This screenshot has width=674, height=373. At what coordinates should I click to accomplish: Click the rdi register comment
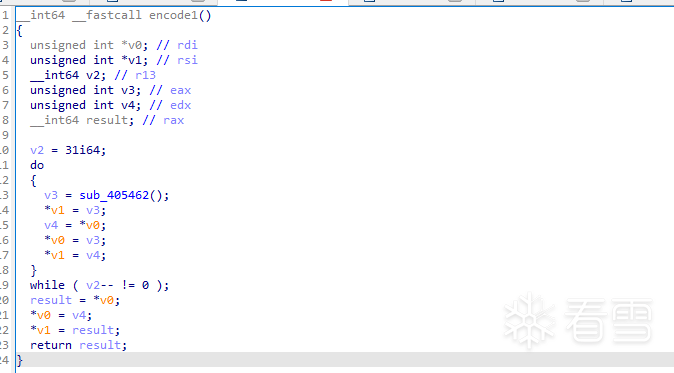tap(187, 45)
